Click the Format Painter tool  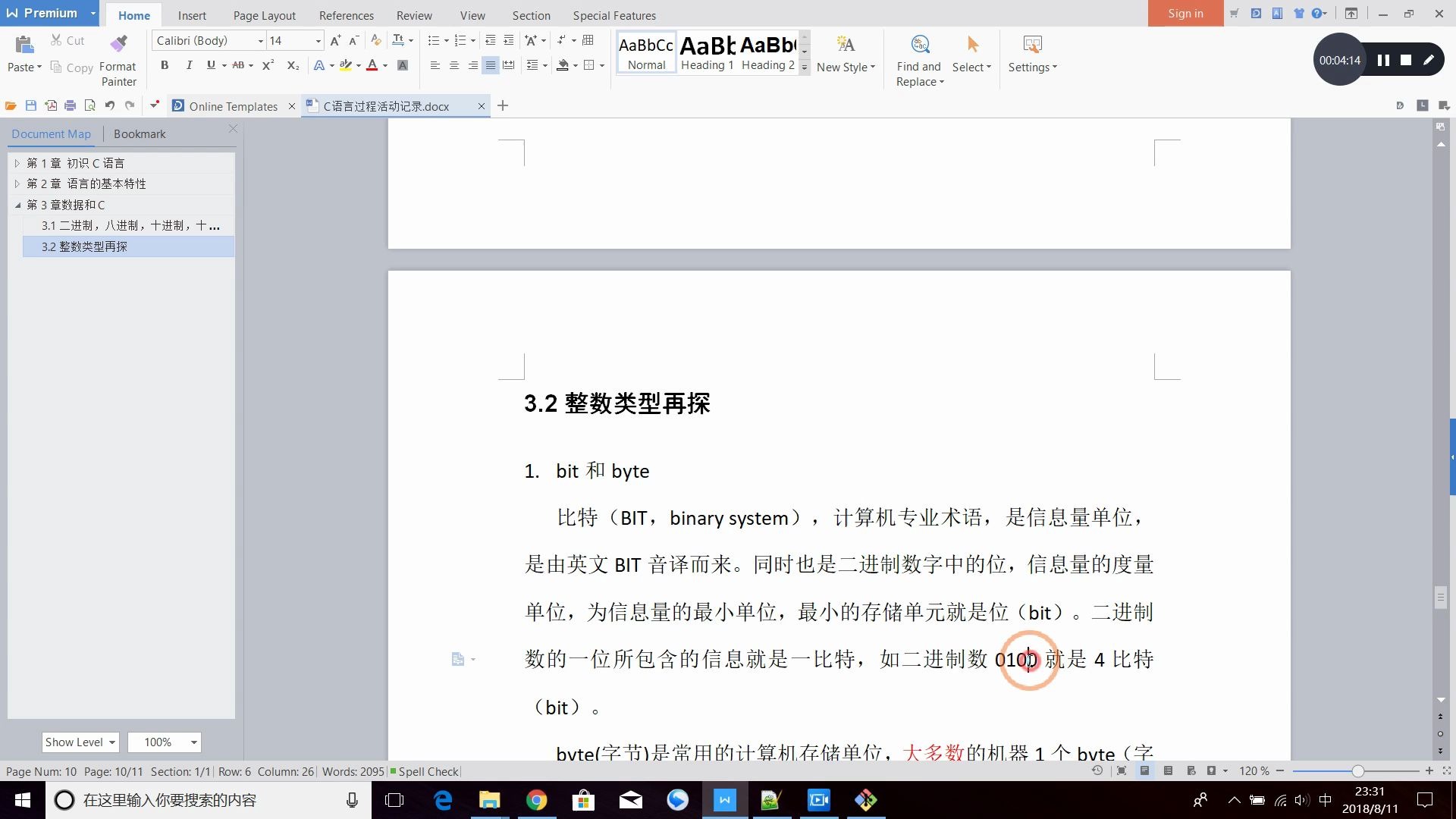(x=118, y=59)
